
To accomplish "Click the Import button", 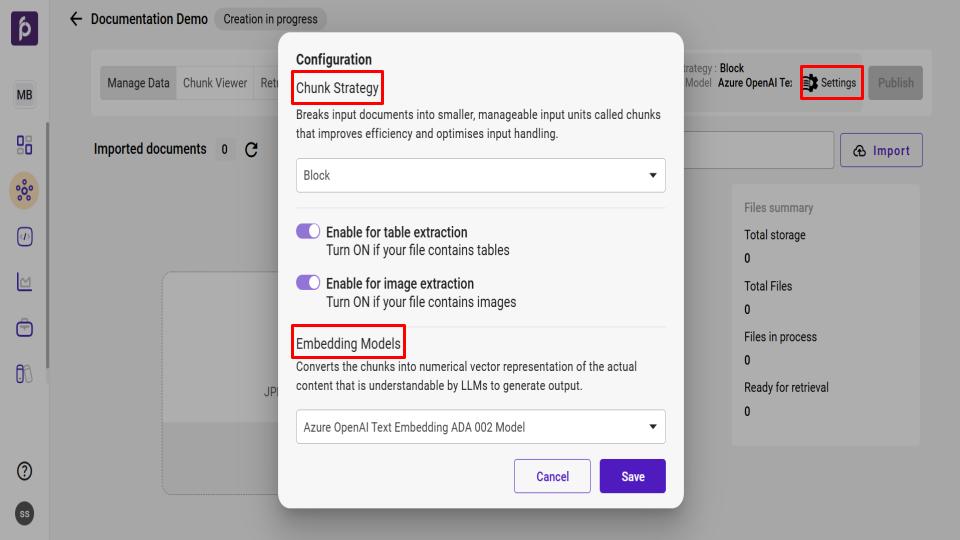I will coord(881,150).
